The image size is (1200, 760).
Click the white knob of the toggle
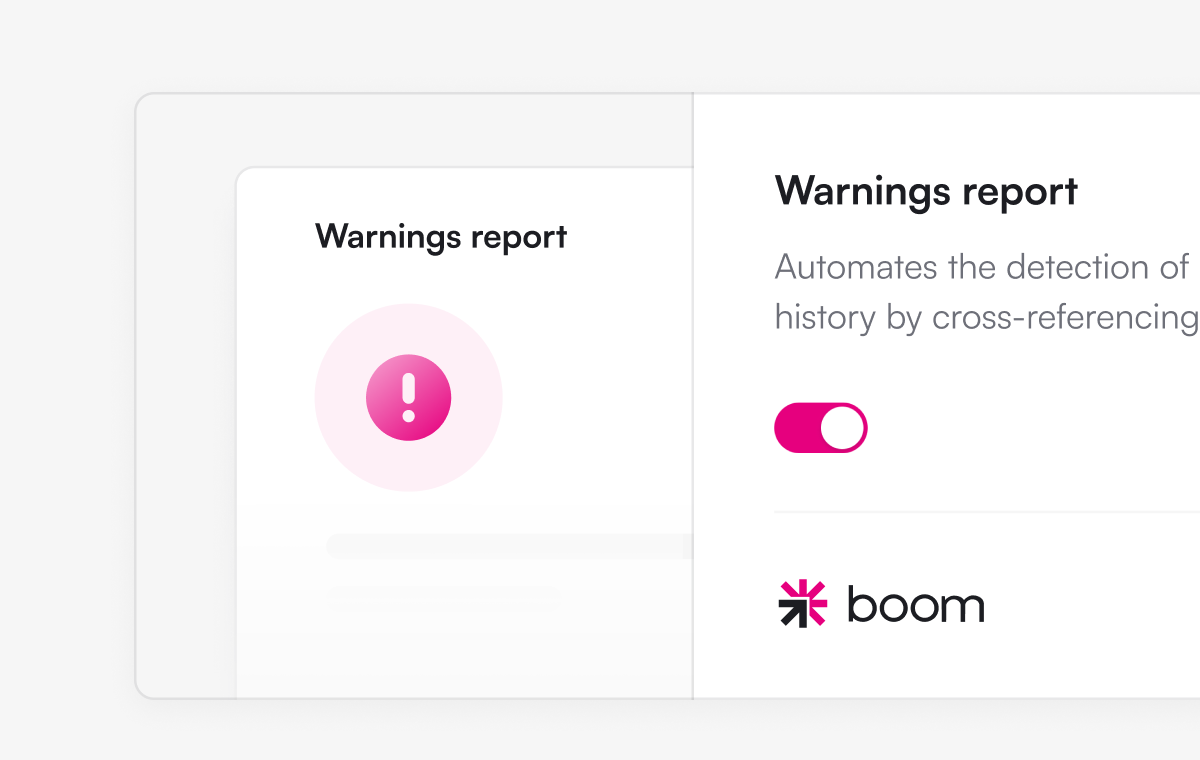pyautogui.click(x=842, y=428)
